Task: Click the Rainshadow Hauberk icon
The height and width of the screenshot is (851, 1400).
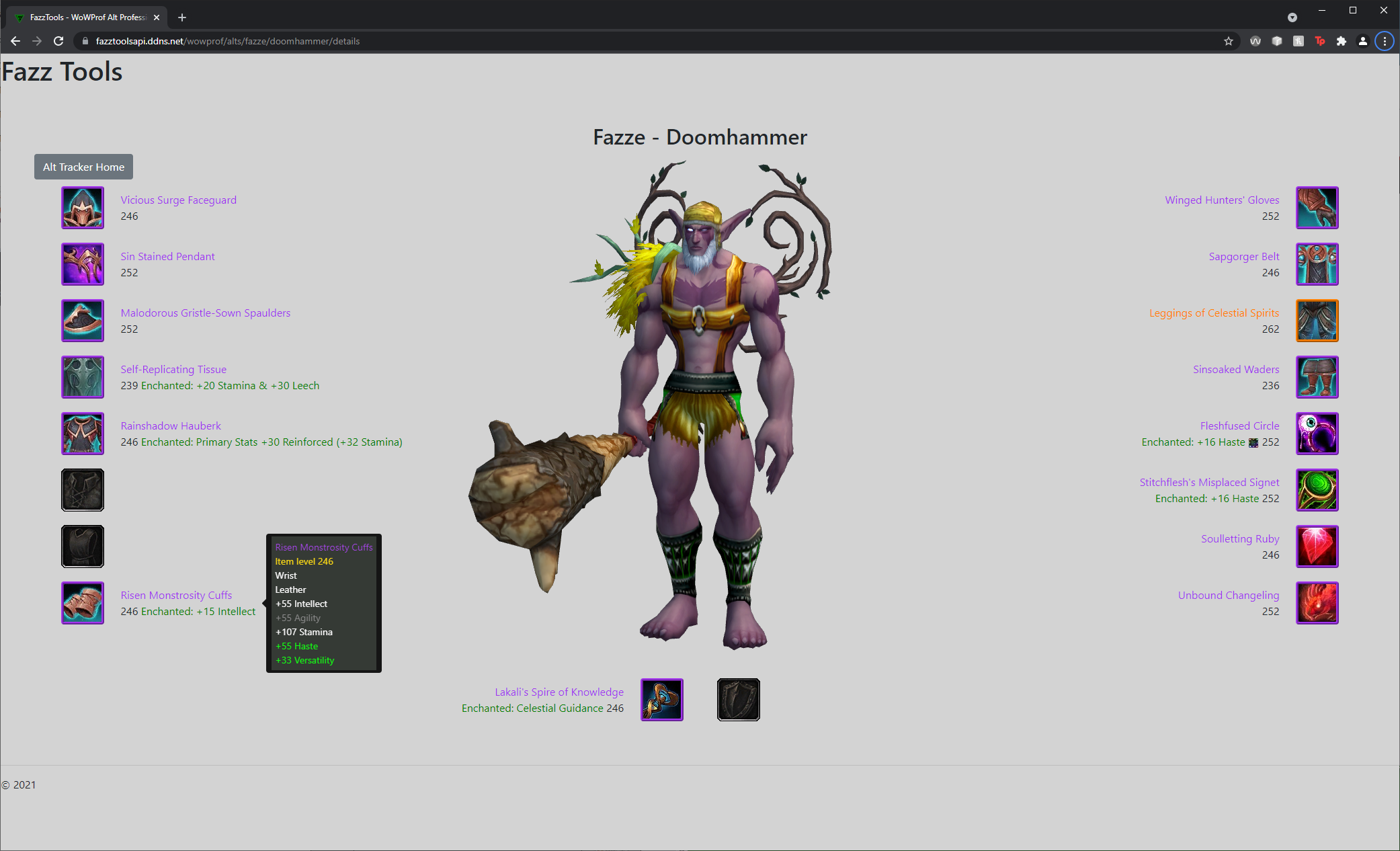Action: tap(83, 433)
